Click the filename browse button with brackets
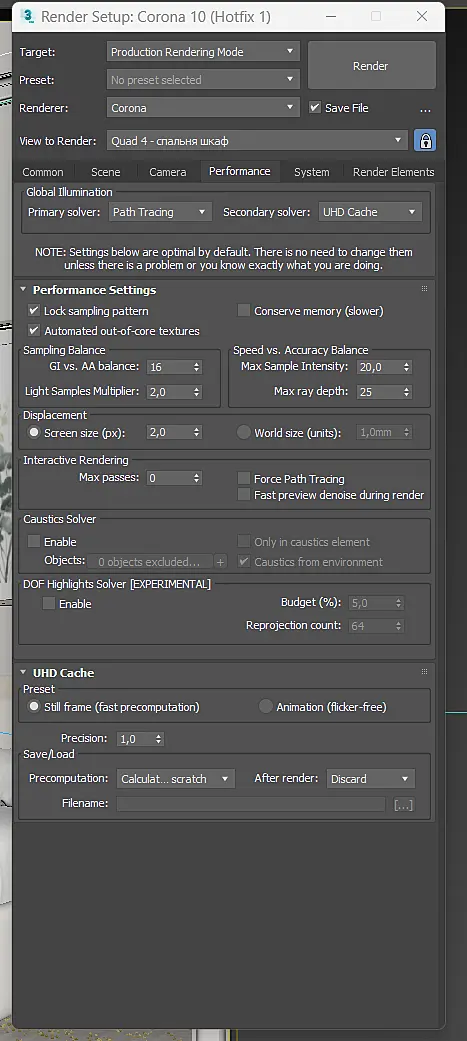 (x=403, y=805)
